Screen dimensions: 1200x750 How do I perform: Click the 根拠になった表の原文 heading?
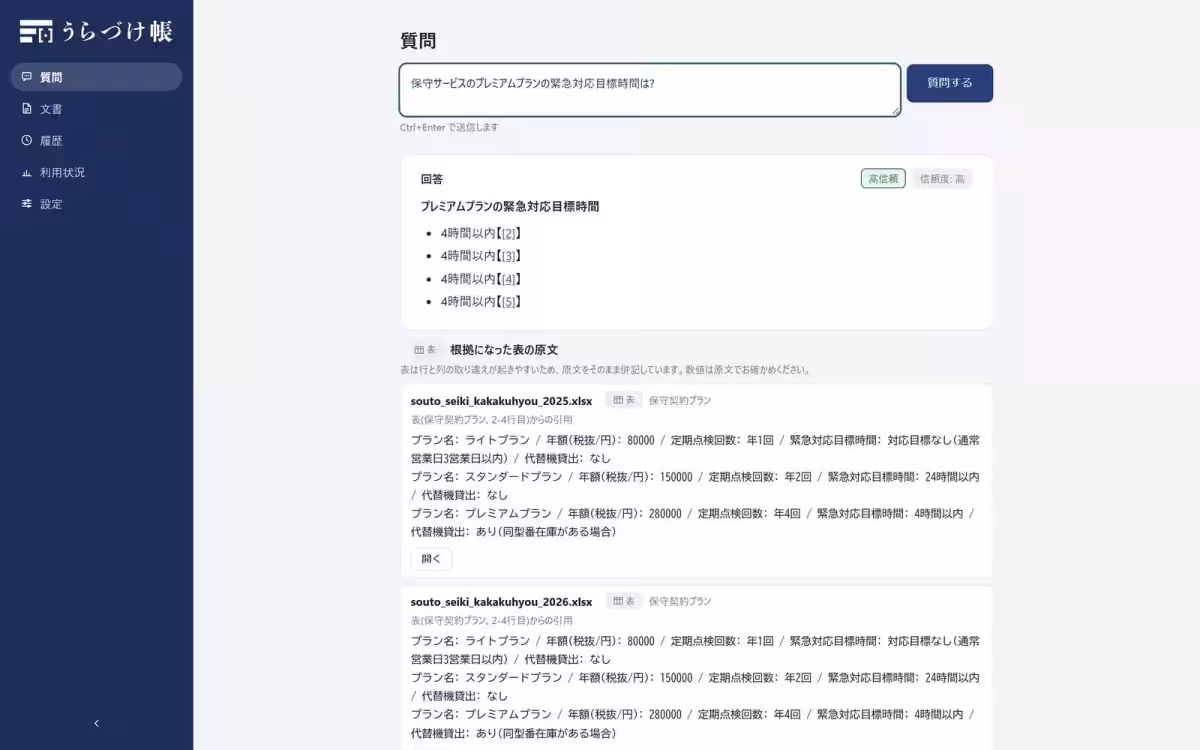[x=504, y=350]
